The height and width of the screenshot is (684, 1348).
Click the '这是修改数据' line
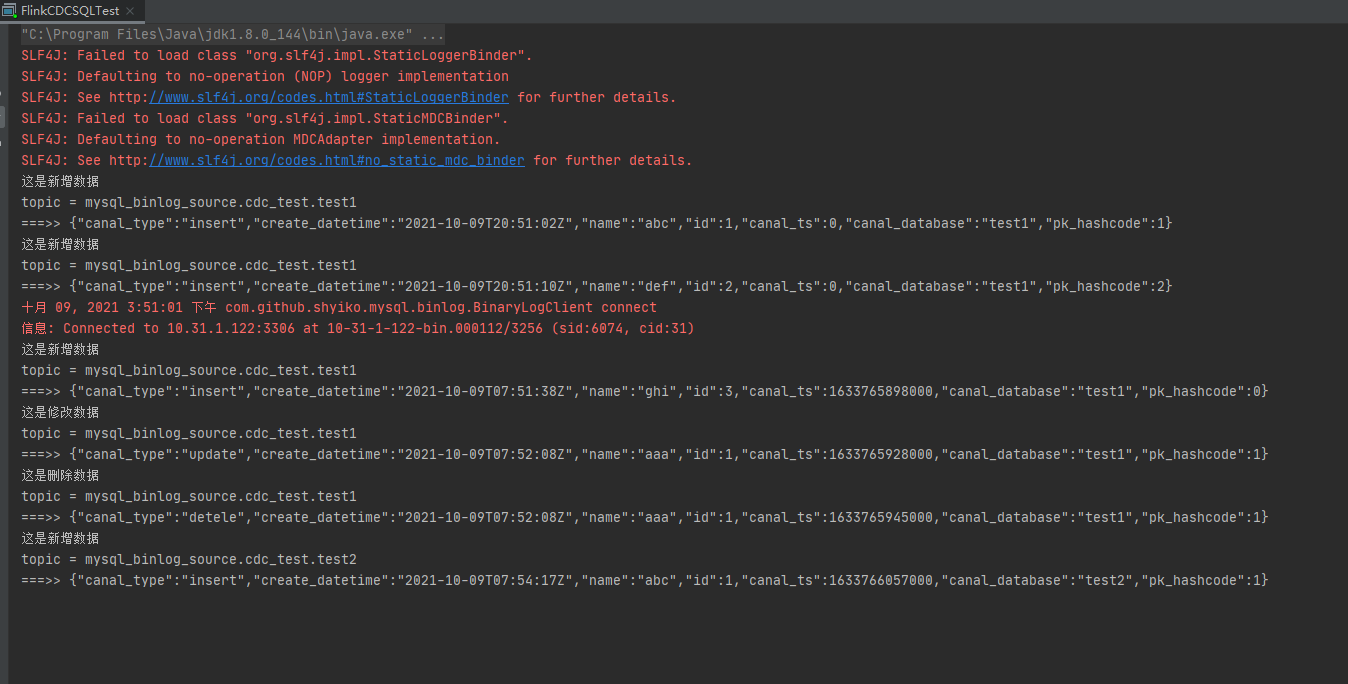coord(60,412)
